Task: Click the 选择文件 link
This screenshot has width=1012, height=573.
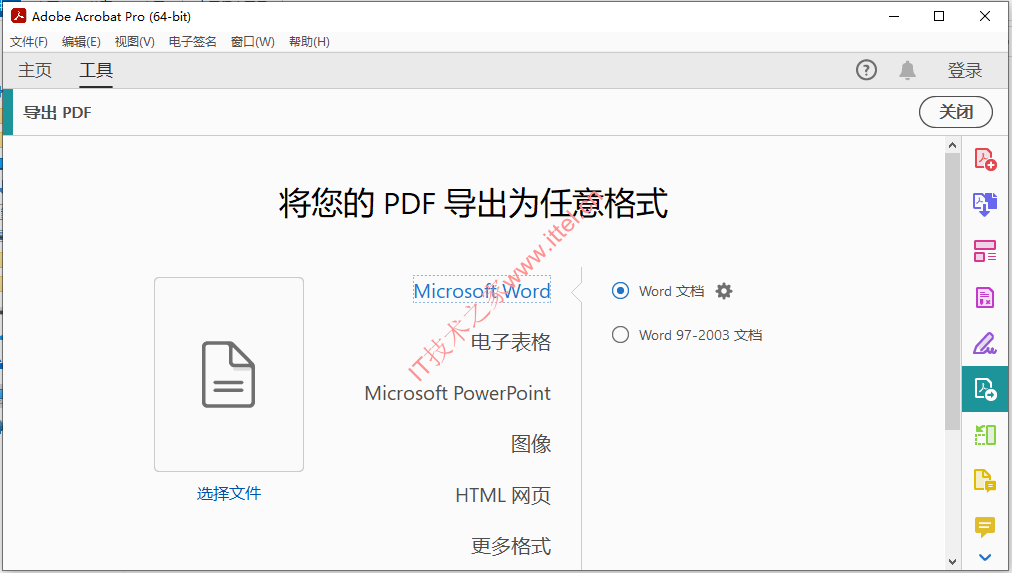Action: pos(229,494)
